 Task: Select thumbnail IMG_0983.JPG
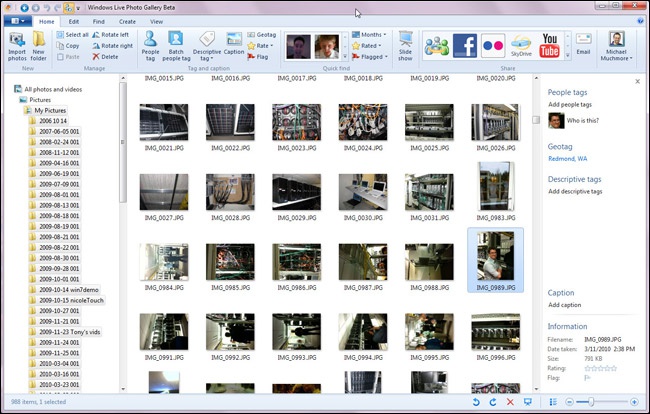tap(496, 186)
